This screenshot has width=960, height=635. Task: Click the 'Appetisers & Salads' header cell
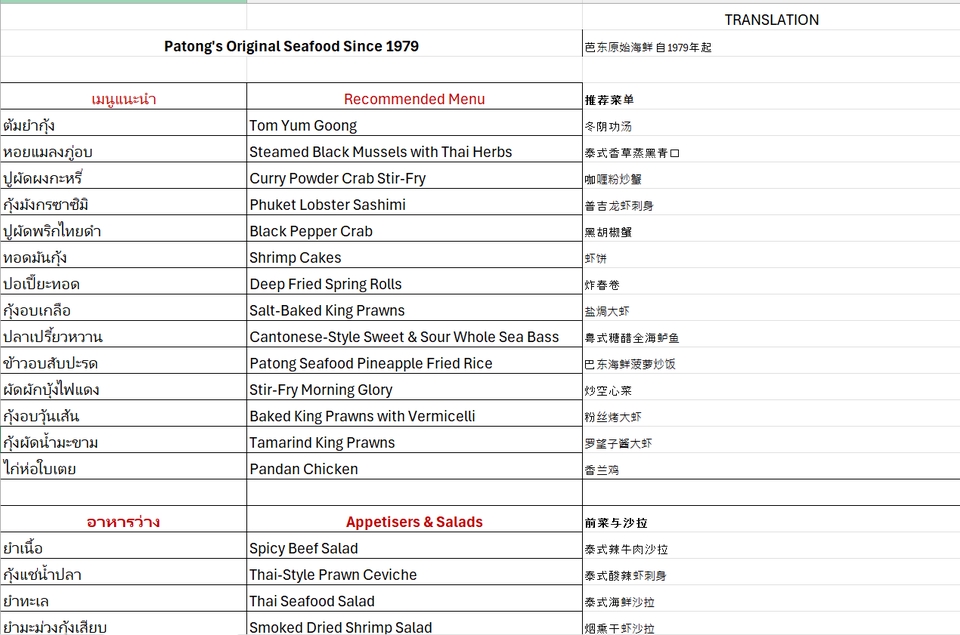pos(414,522)
